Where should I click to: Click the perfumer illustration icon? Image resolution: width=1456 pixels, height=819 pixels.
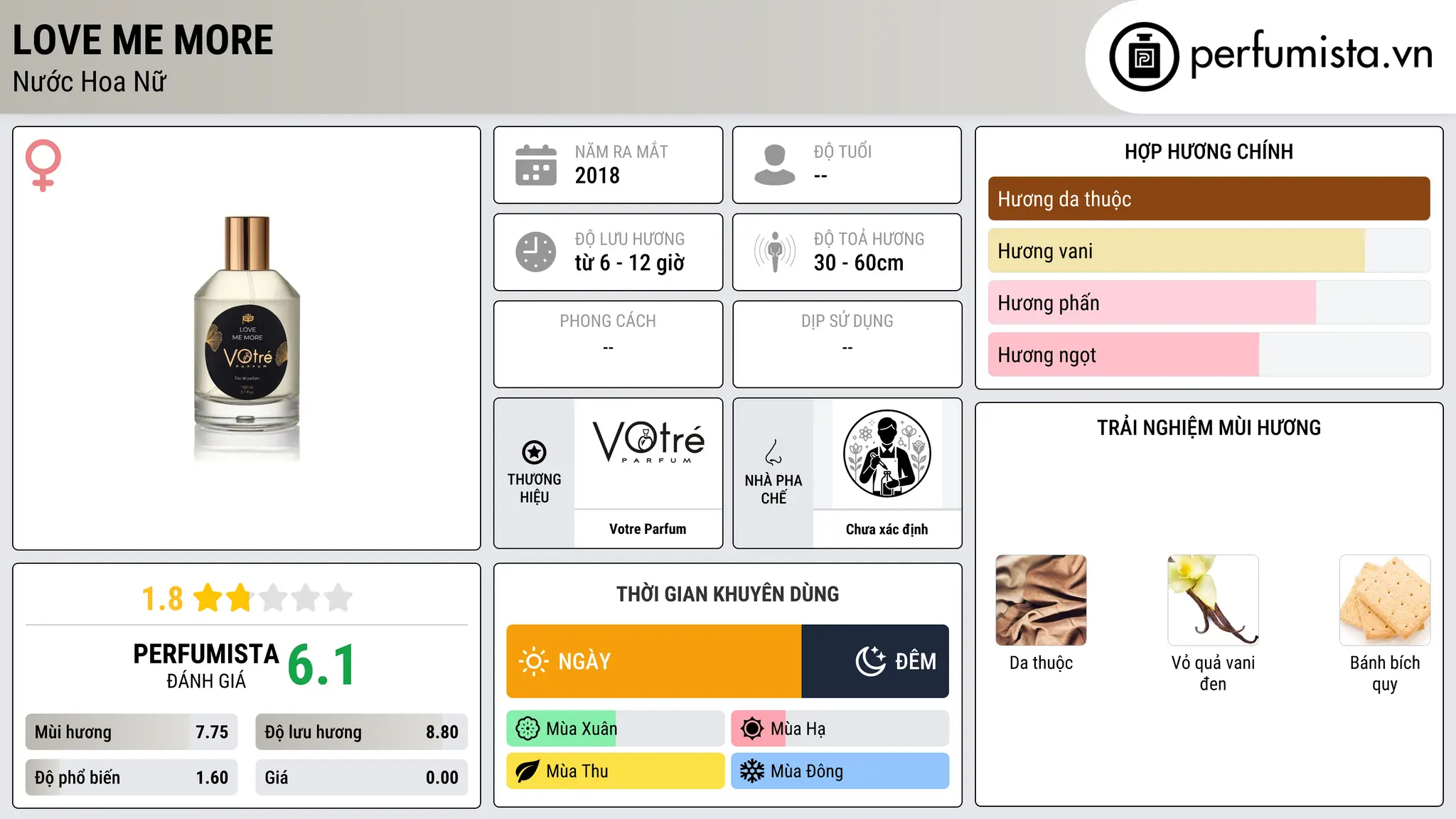[x=887, y=454]
